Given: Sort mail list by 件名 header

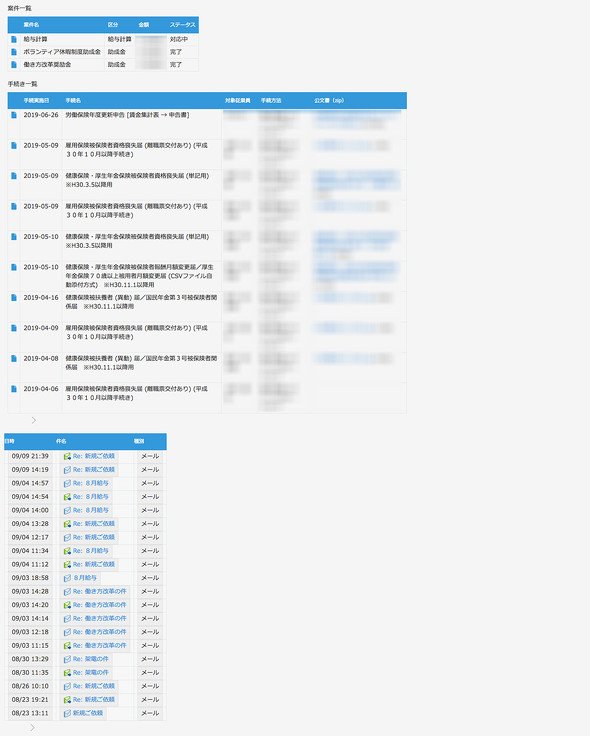Looking at the screenshot, I should [61, 441].
